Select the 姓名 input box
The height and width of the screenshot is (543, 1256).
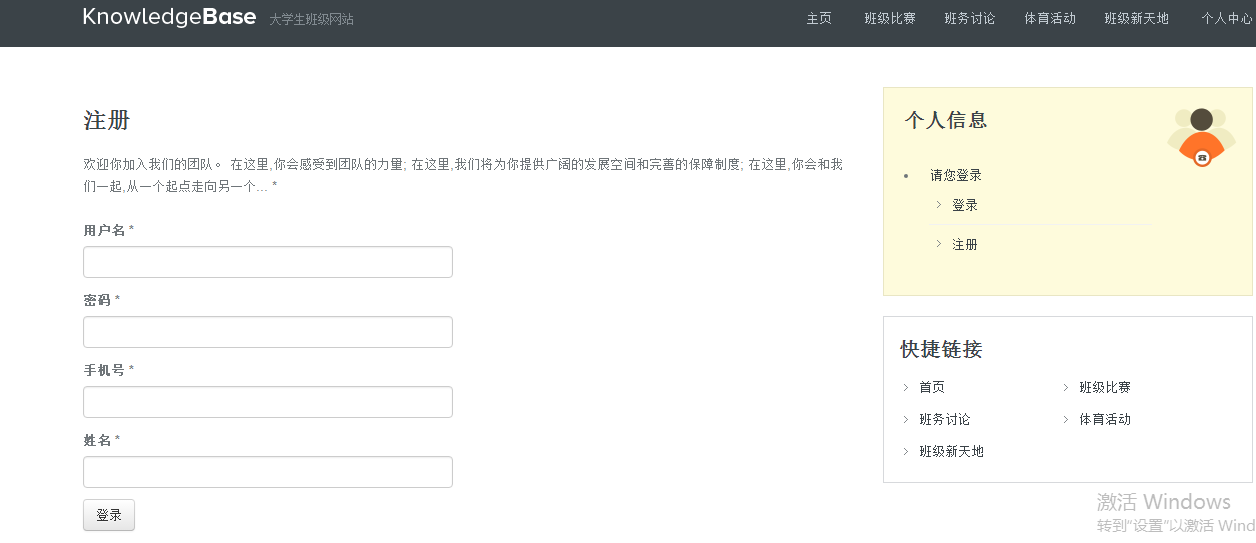click(x=268, y=472)
